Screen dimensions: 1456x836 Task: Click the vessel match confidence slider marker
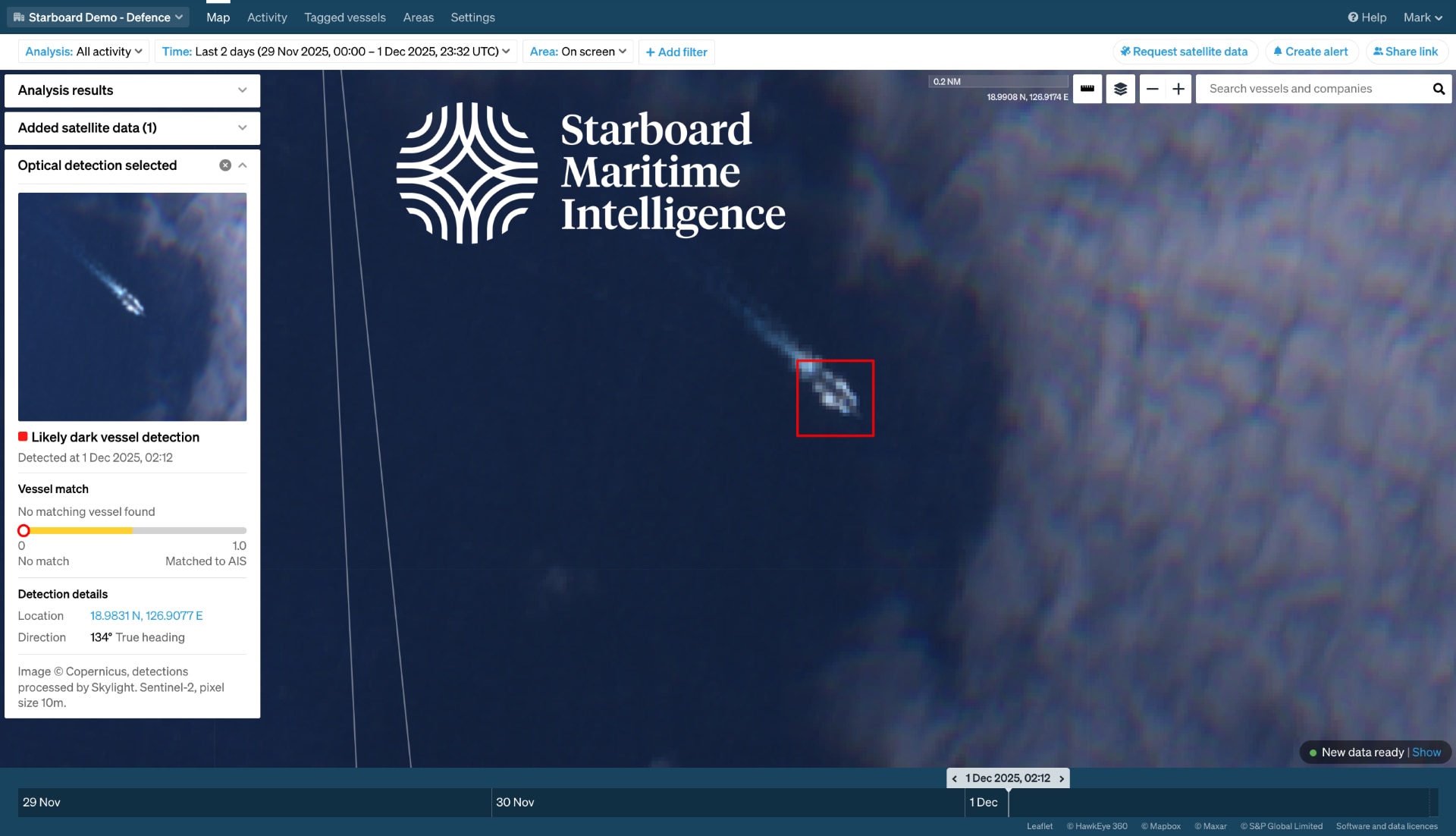[x=24, y=530]
